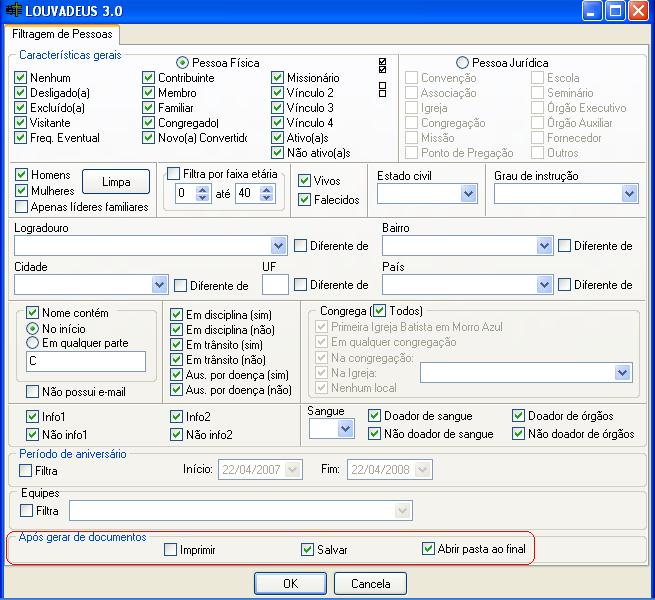Uncheck the Contribuinte checkbox
This screenshot has width=655, height=600.
coord(148,78)
